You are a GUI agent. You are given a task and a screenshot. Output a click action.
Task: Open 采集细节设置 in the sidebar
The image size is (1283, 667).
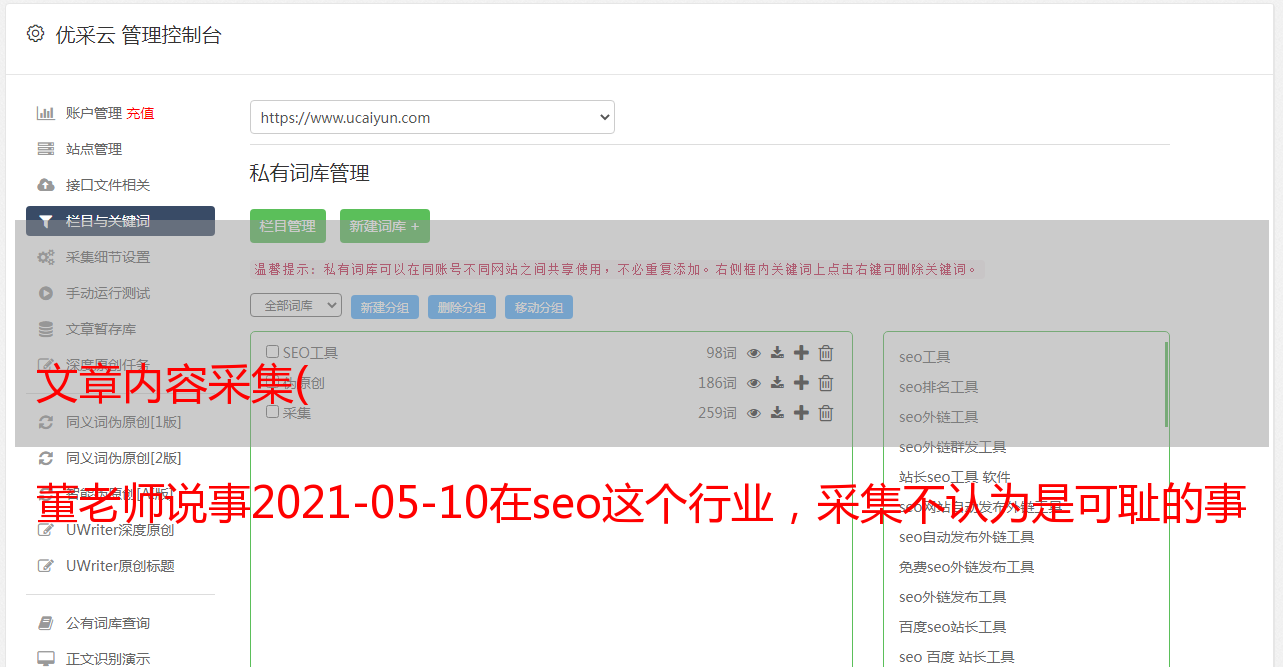click(108, 257)
